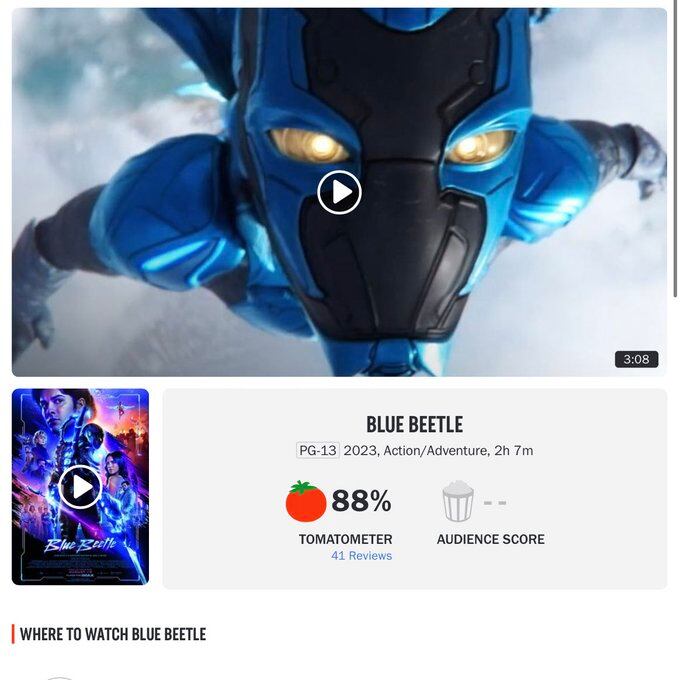The height and width of the screenshot is (680, 680).
Task: Click the Blue Beetle logo text on the poster
Action: click(x=80, y=544)
